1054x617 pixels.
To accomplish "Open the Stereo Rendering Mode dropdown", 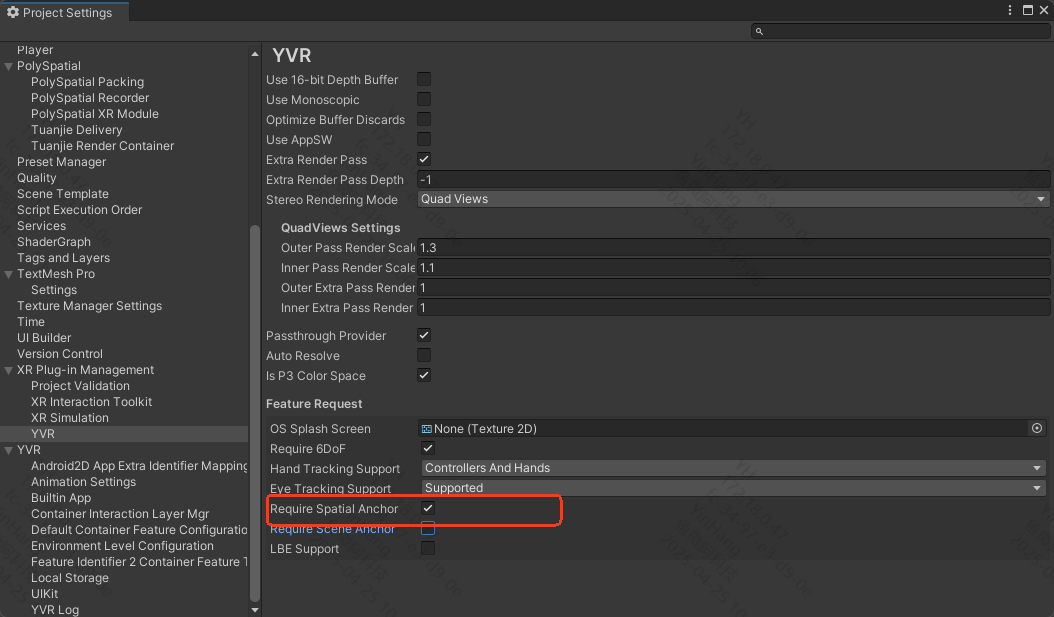I will click(733, 199).
